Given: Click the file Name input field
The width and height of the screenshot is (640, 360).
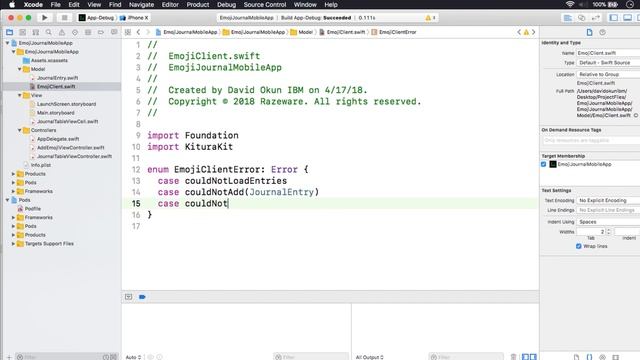Looking at the screenshot, I should click(x=608, y=53).
